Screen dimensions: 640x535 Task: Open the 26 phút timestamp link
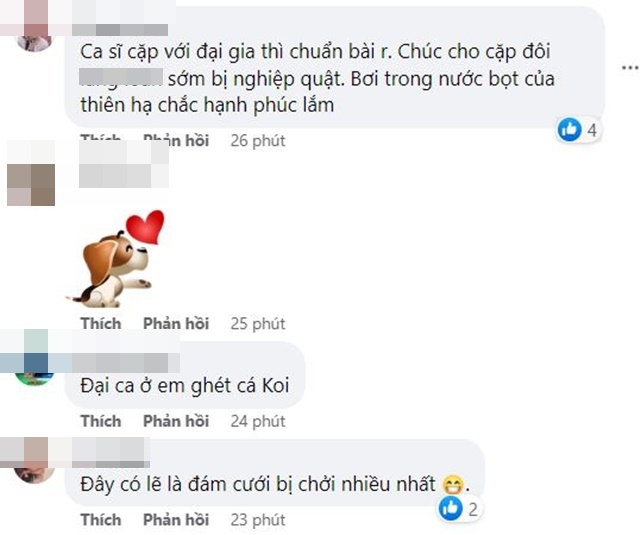coord(258,140)
